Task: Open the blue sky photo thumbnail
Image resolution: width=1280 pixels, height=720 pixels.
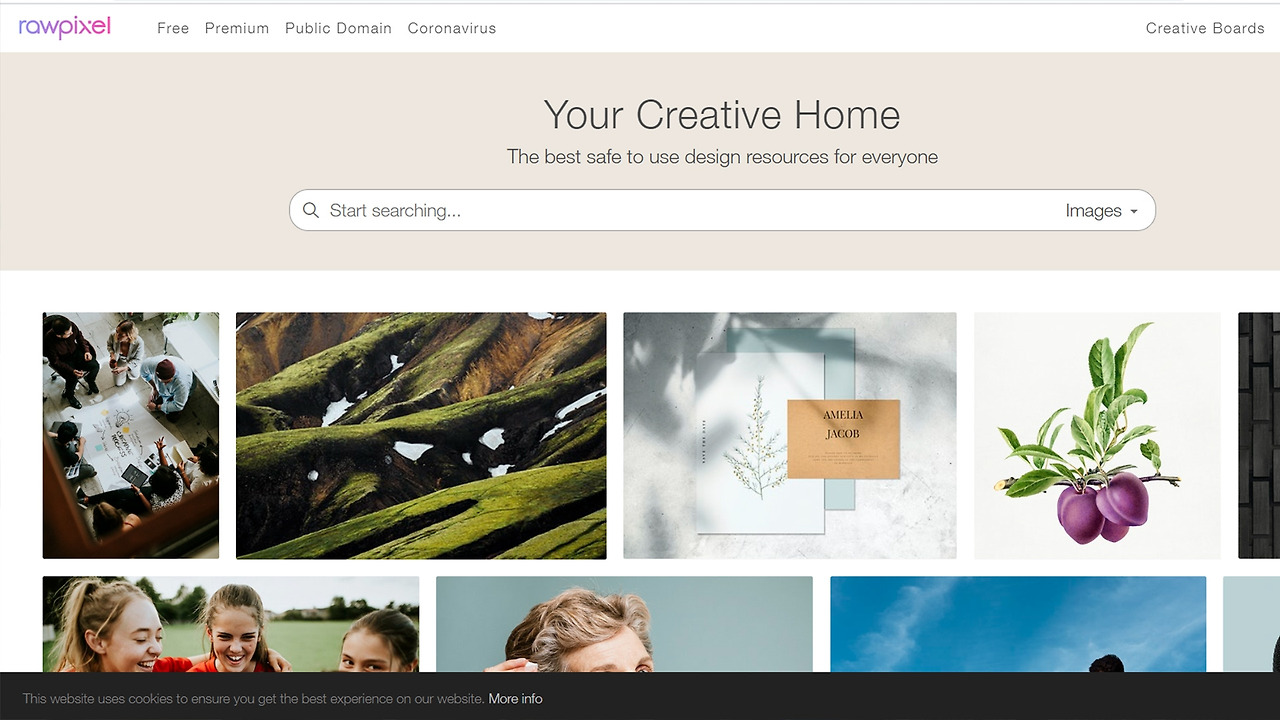Action: (1018, 624)
